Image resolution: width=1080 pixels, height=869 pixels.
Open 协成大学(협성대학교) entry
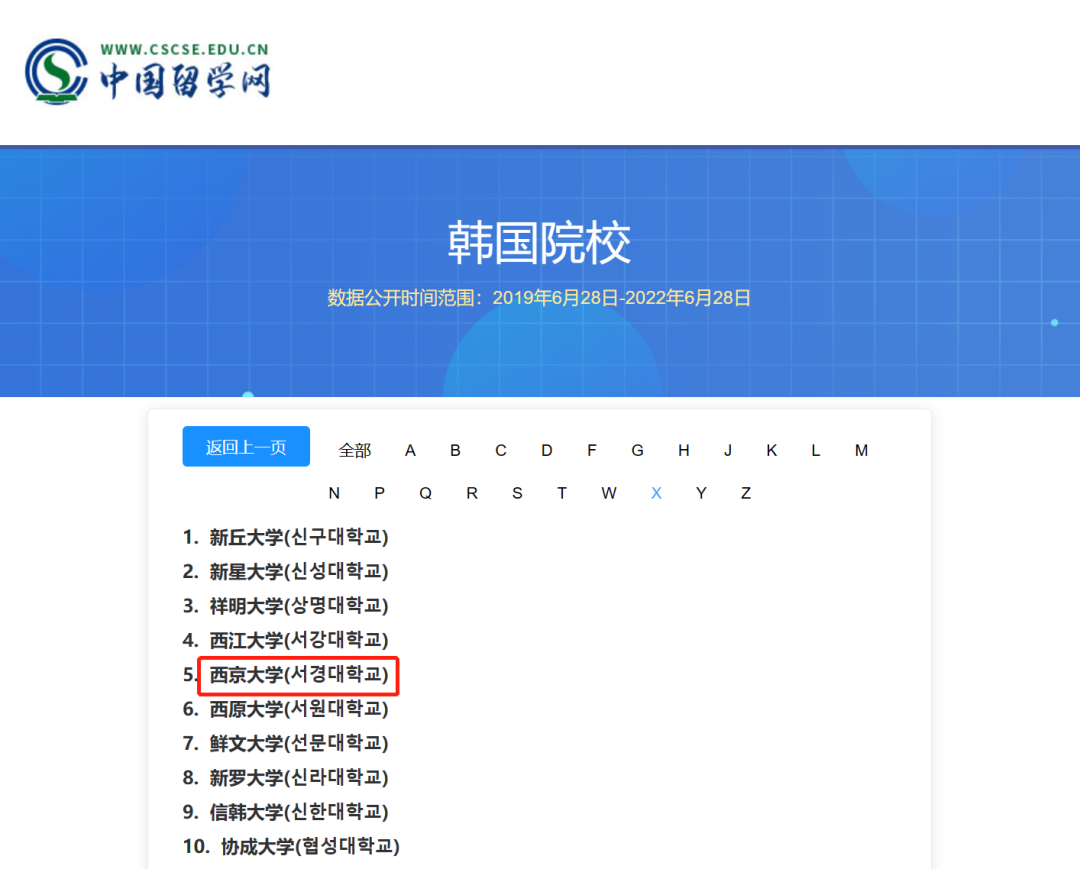point(310,847)
